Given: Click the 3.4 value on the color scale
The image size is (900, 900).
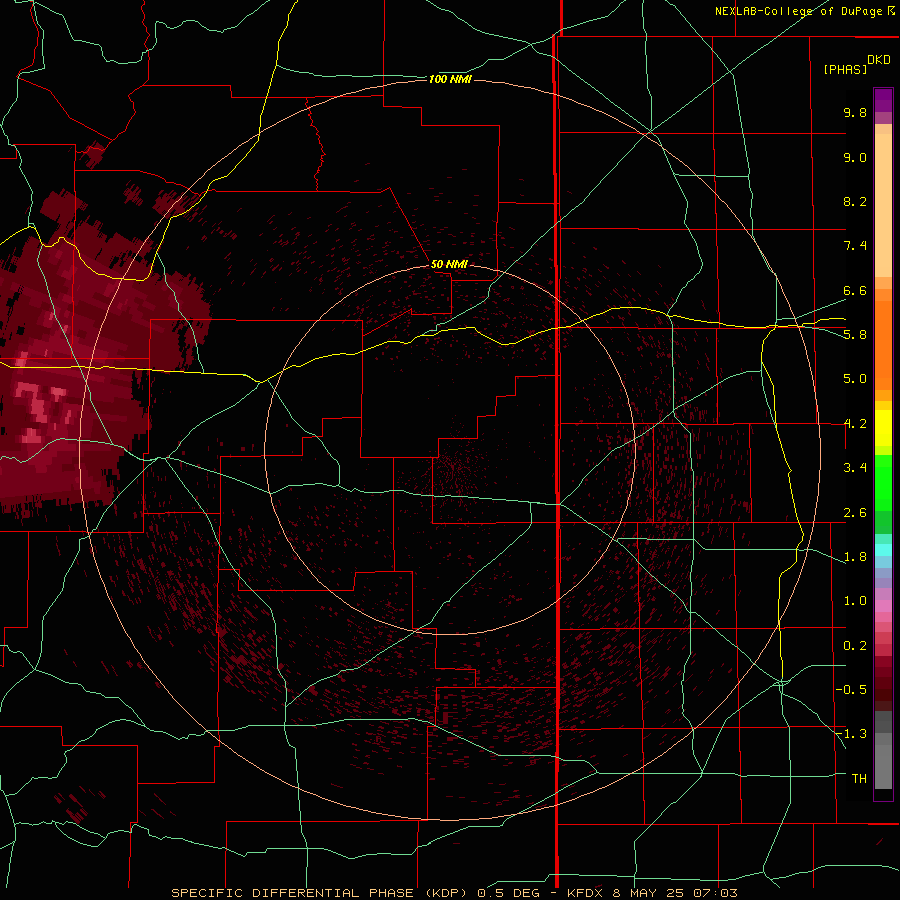Looking at the screenshot, I should [x=855, y=468].
